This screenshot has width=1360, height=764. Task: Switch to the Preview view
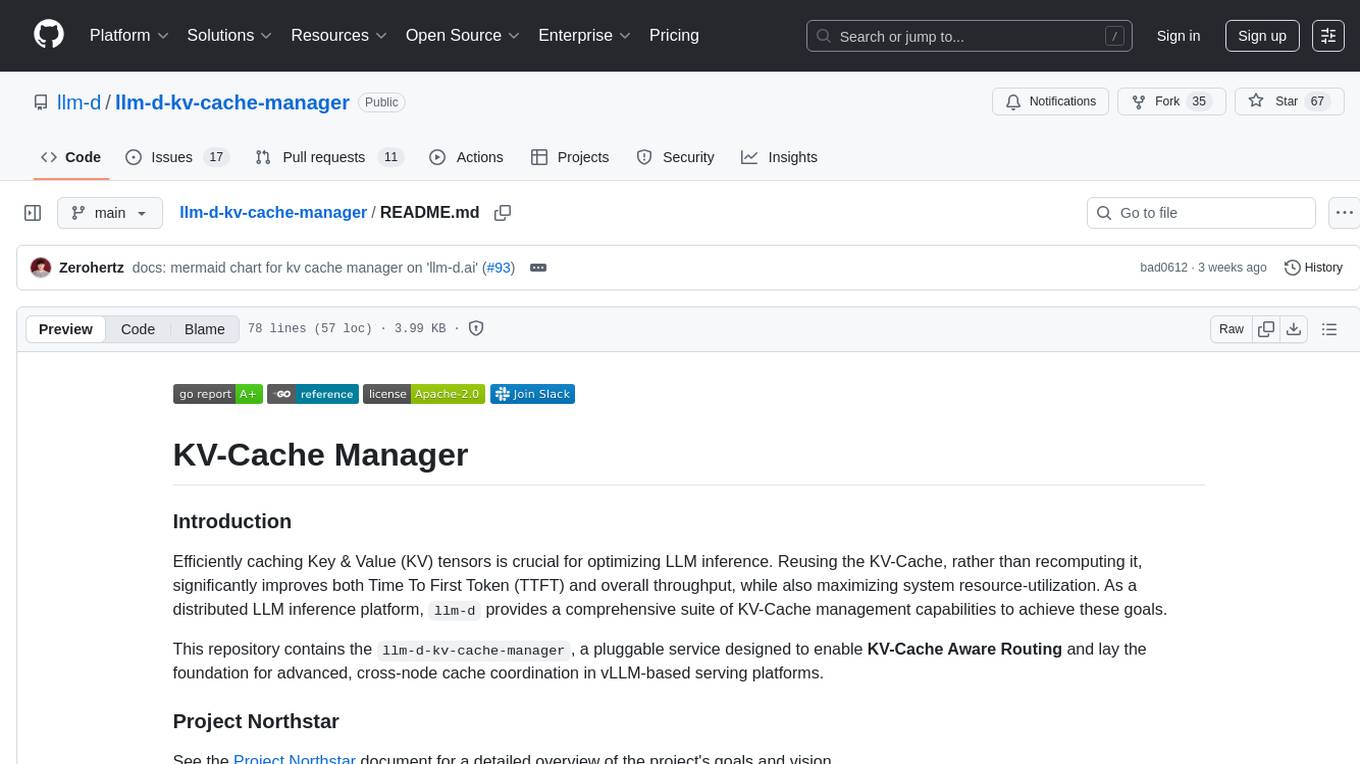click(66, 329)
